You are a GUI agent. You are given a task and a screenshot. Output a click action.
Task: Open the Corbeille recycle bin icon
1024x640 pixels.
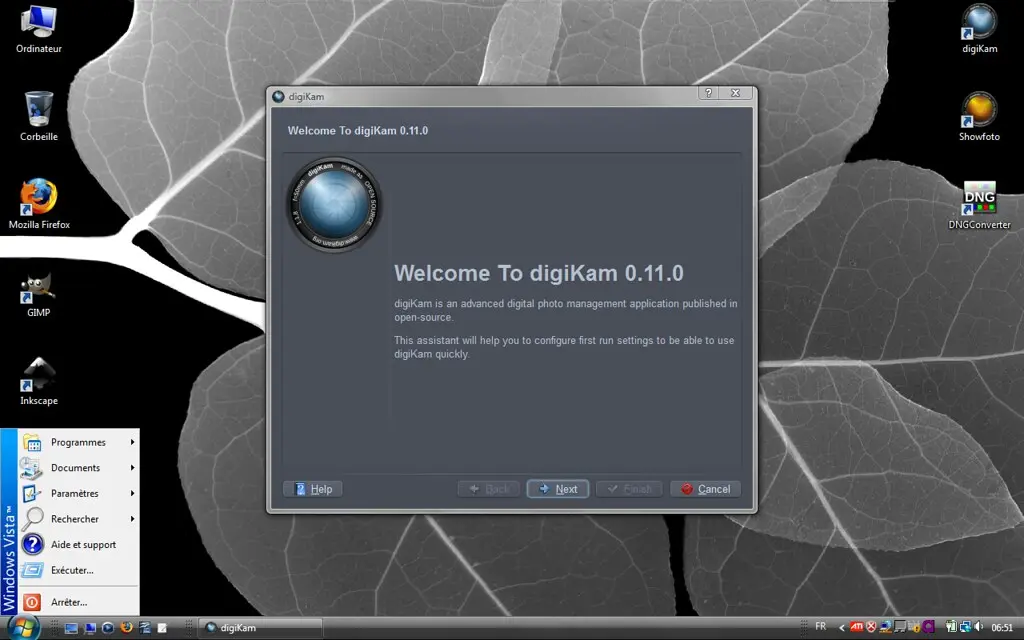(x=39, y=112)
